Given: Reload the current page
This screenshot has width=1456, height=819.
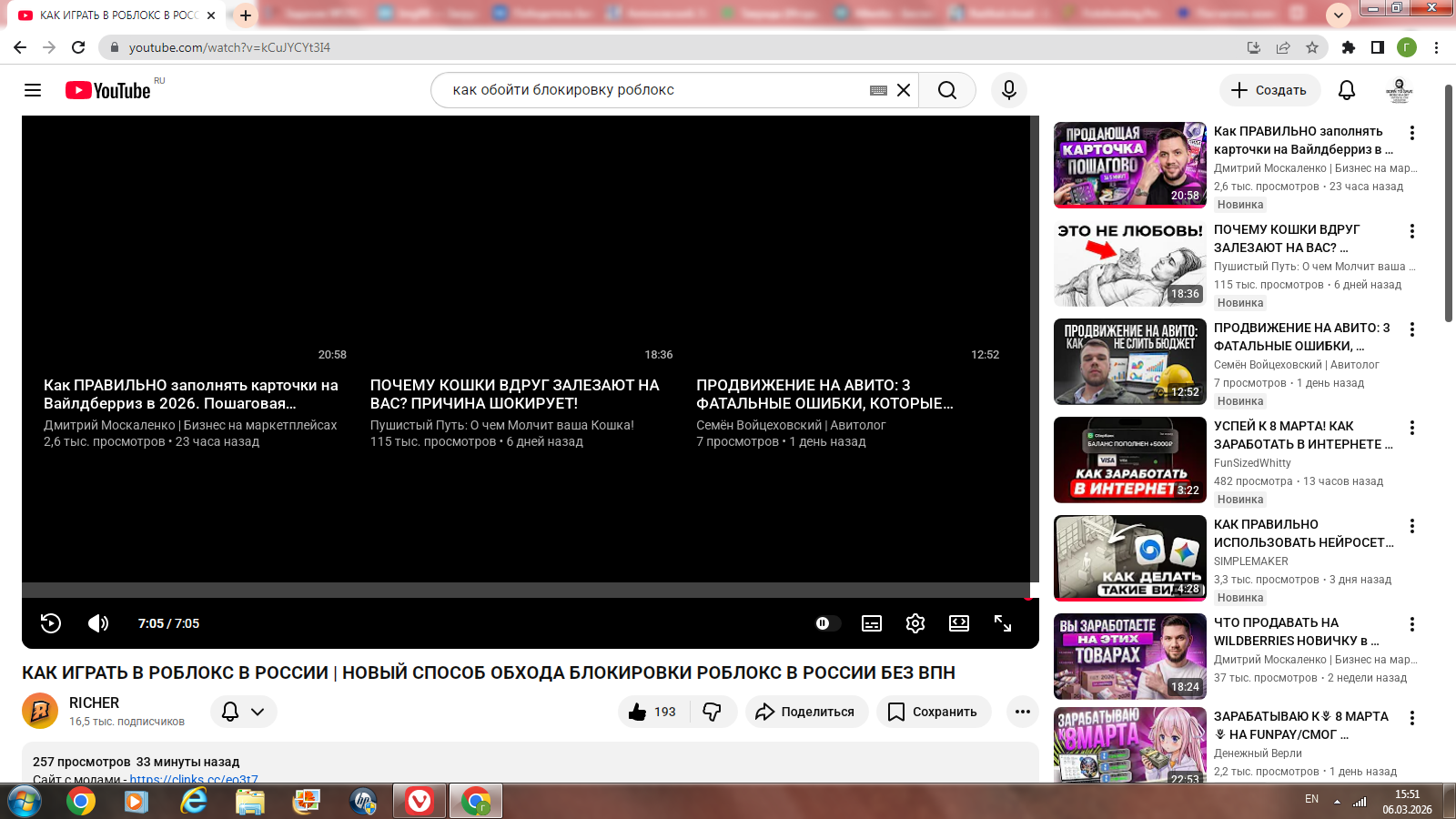Looking at the screenshot, I should point(78,47).
